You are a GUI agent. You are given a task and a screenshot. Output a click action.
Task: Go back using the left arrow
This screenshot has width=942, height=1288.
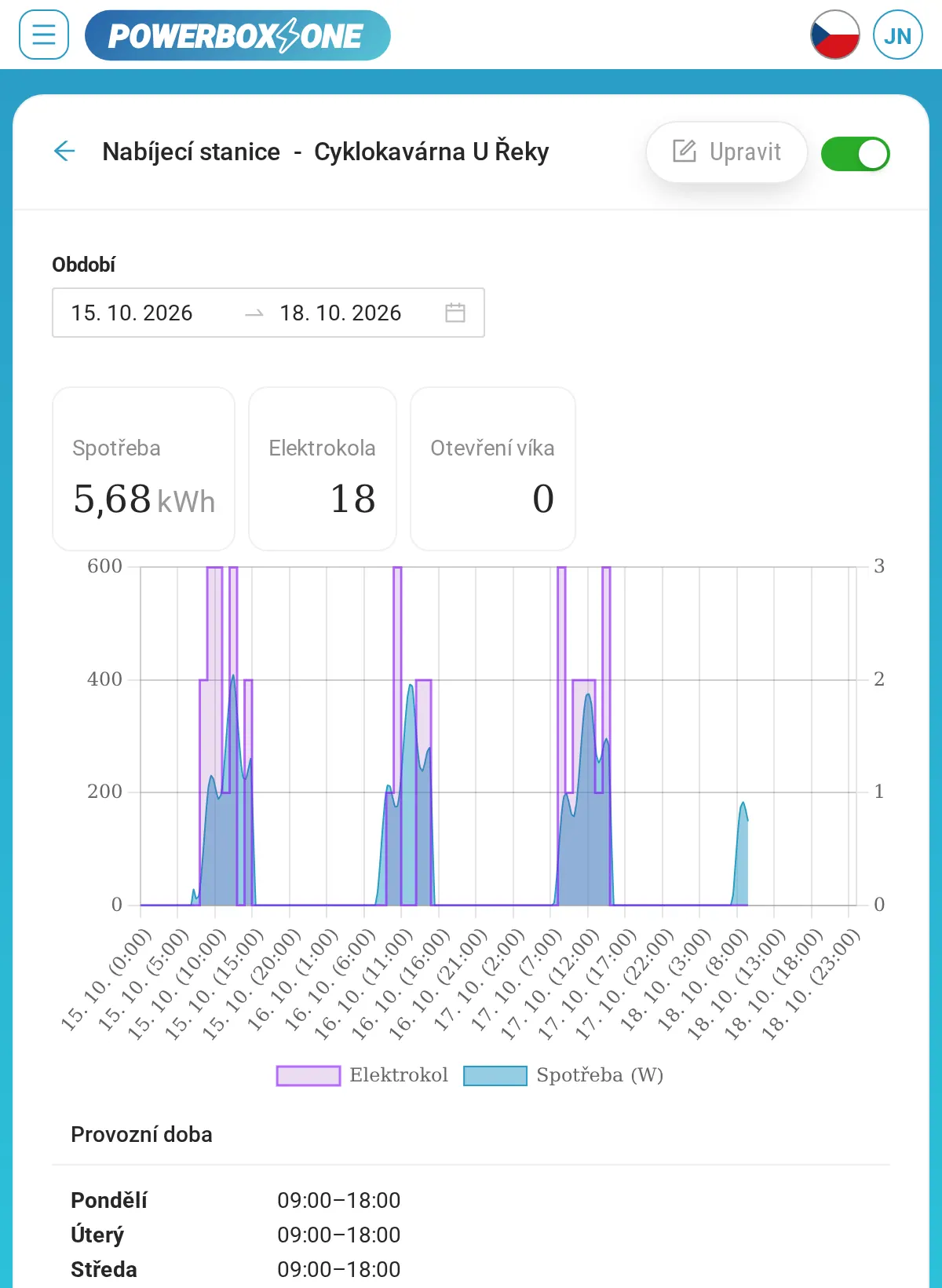[x=64, y=151]
